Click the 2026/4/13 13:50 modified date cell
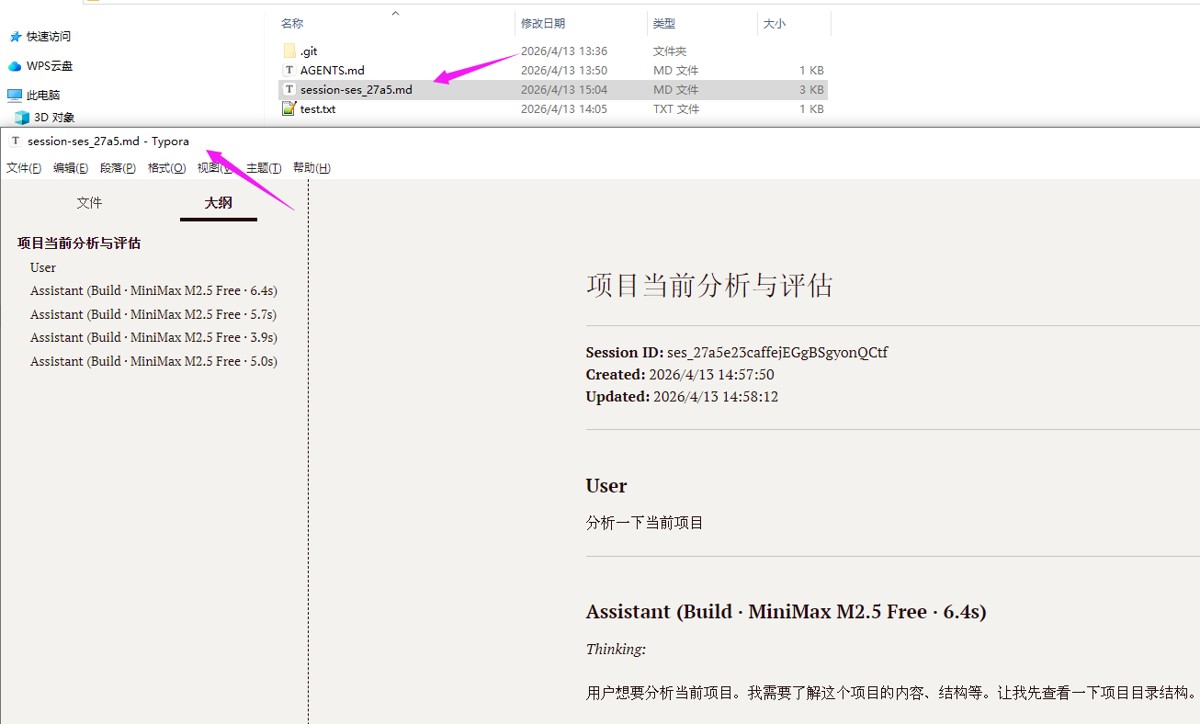 coord(564,70)
